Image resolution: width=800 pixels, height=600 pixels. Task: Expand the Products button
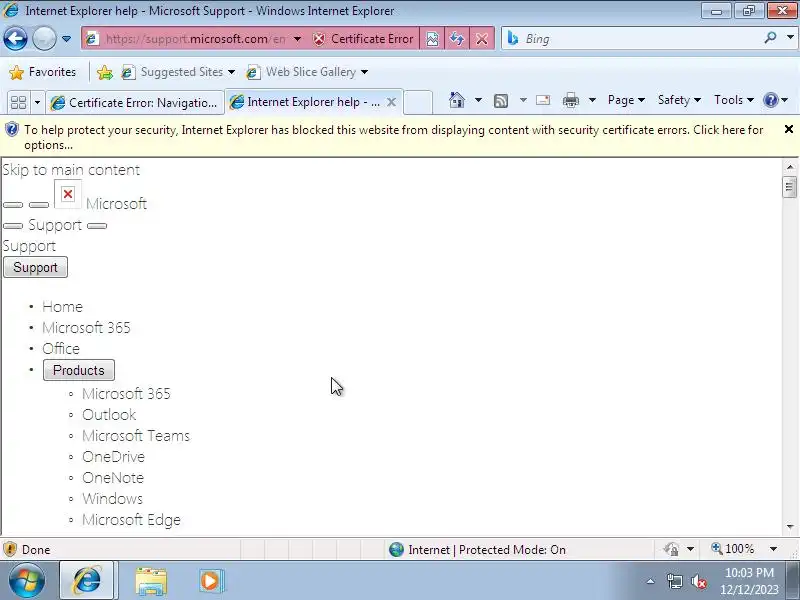pyautogui.click(x=79, y=370)
